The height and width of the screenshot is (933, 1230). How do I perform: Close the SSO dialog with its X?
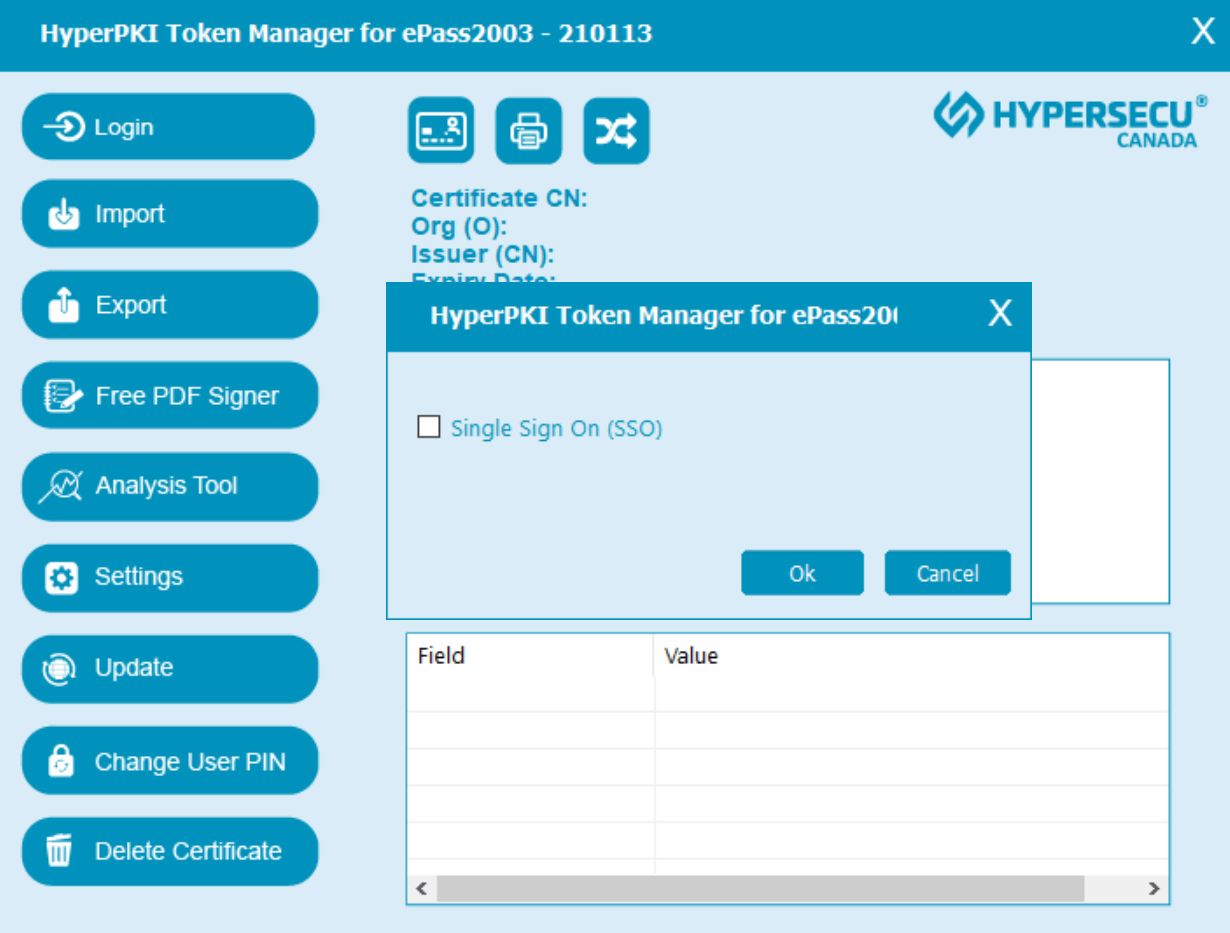[x=1000, y=314]
